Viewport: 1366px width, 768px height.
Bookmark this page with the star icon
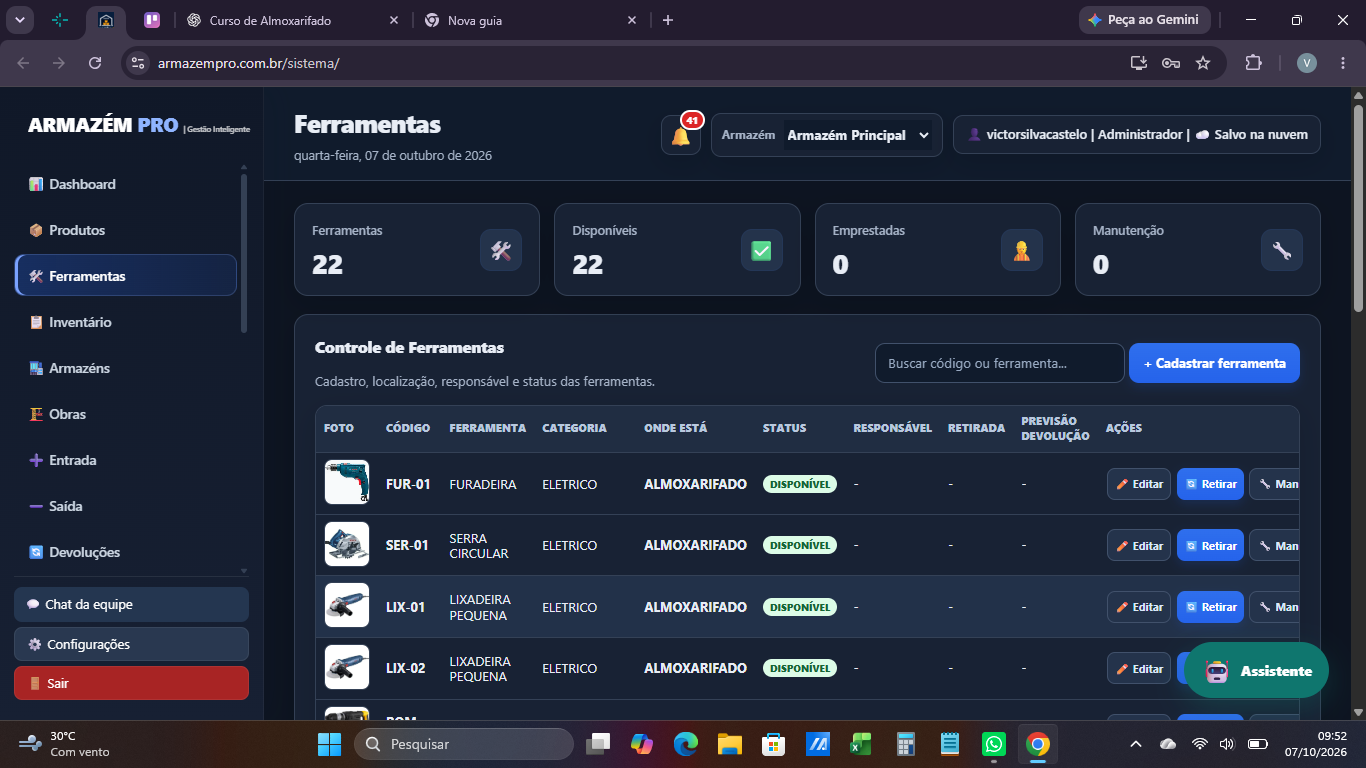(x=1203, y=63)
